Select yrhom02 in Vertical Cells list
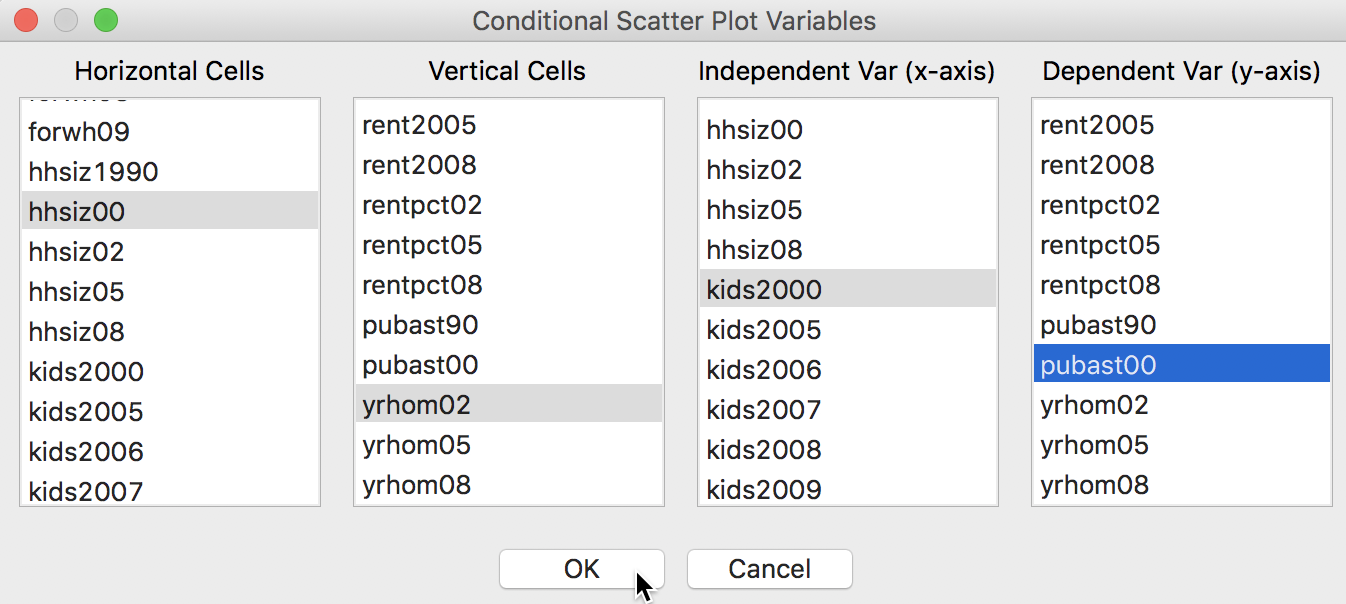Image resolution: width=1346 pixels, height=604 pixels. 509,404
